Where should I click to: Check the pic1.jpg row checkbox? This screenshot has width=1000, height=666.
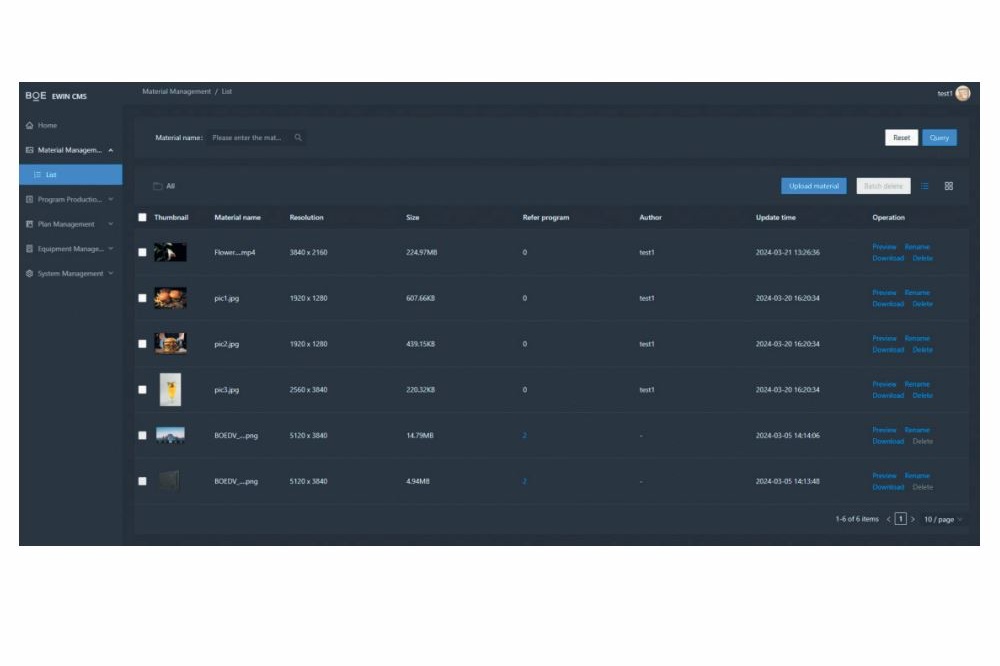pos(142,299)
